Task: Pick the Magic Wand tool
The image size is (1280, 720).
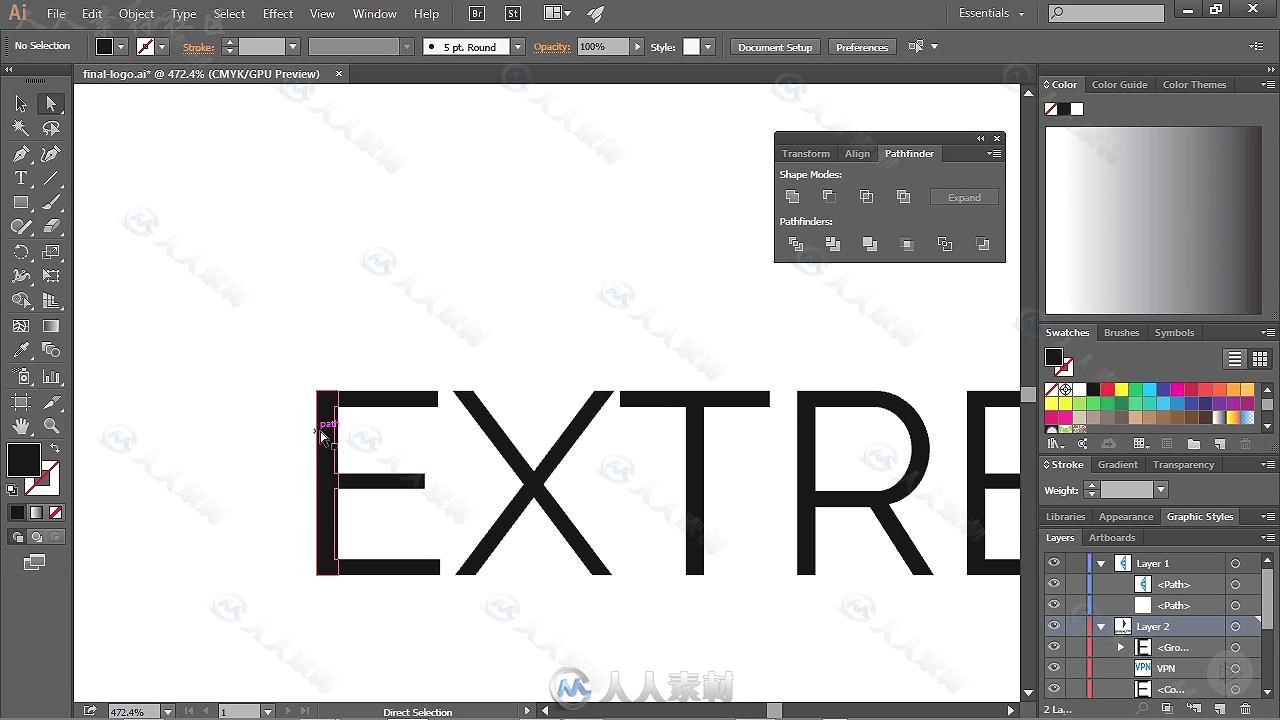Action: click(x=21, y=128)
